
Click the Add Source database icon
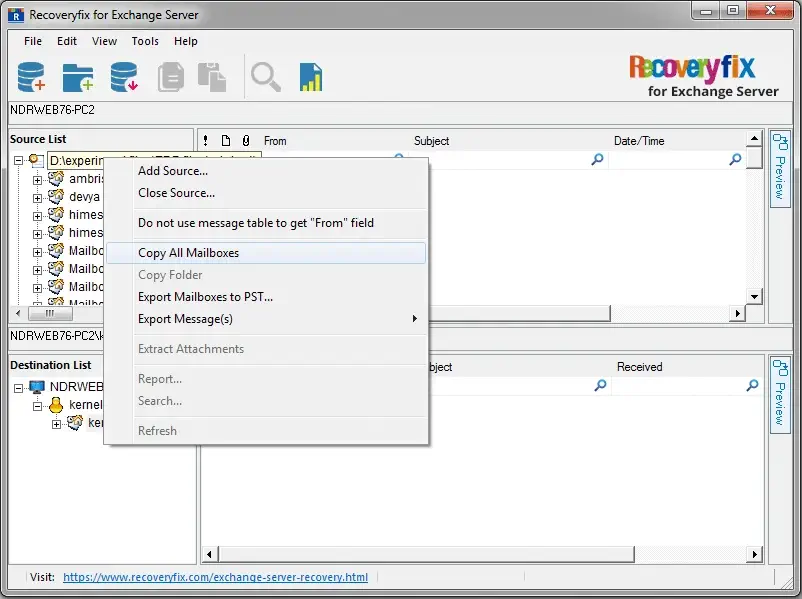point(31,77)
